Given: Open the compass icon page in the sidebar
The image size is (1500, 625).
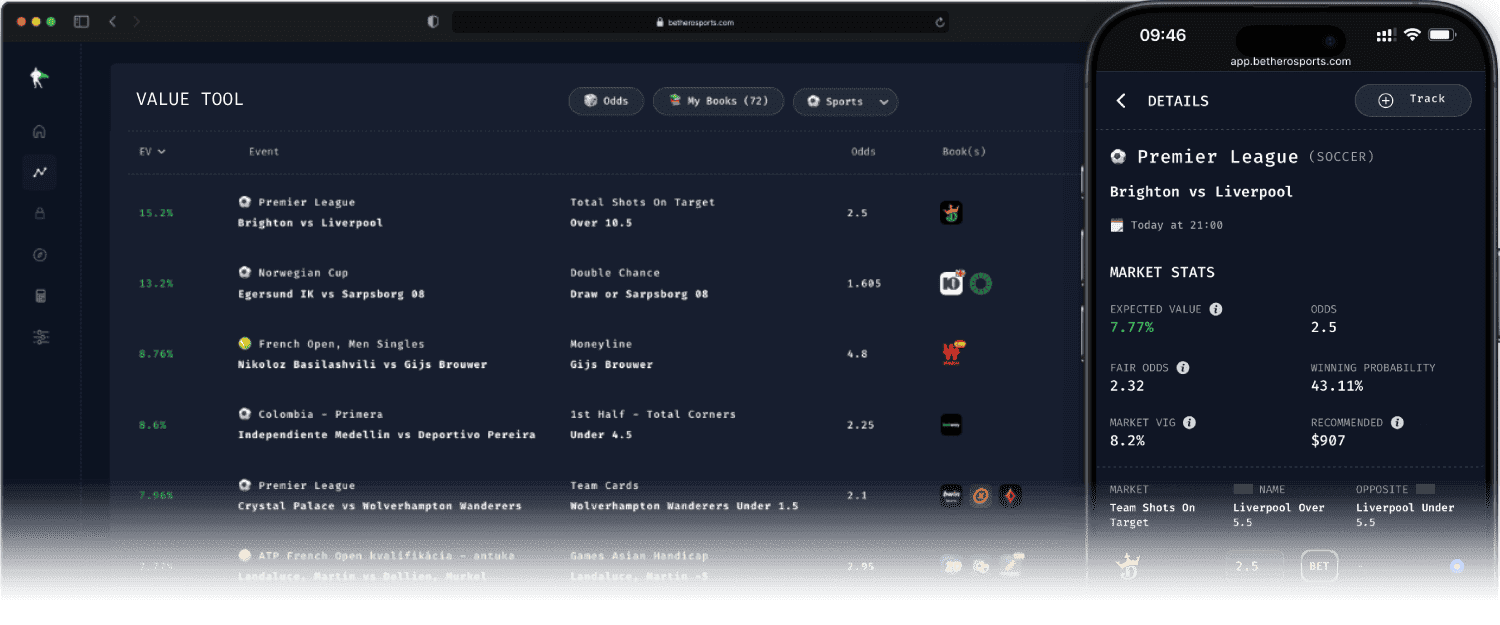Looking at the screenshot, I should (40, 255).
